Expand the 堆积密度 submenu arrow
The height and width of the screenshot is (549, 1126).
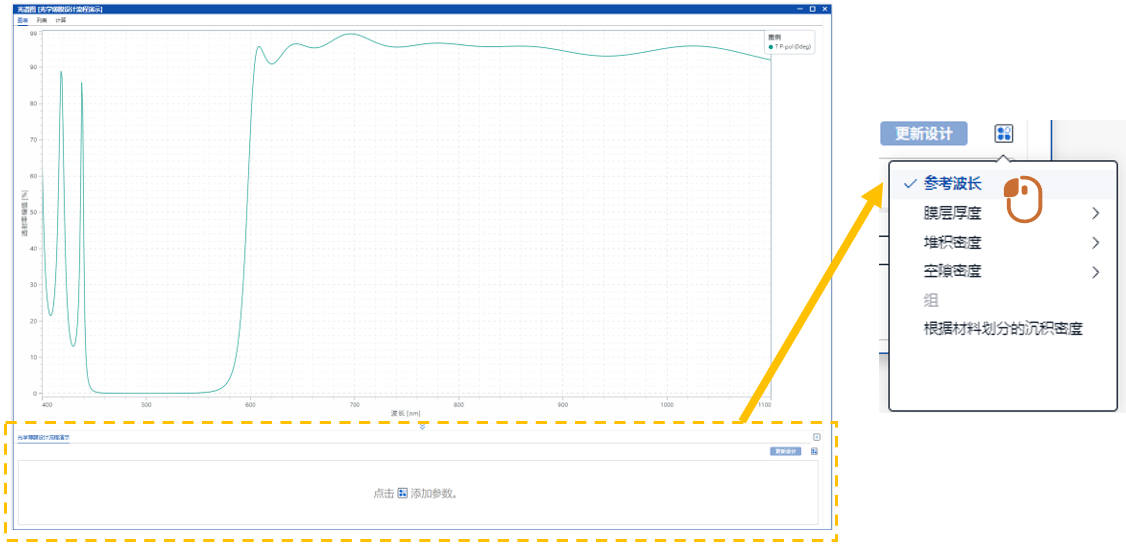[1096, 242]
